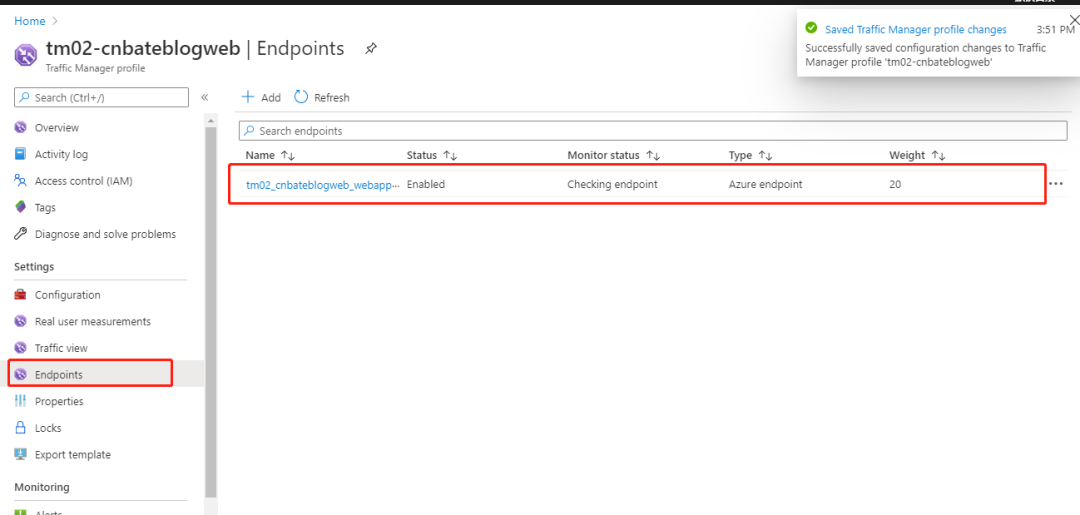Focus the Search endpoints field
Viewport: 1080px width, 515px height.
(x=653, y=131)
